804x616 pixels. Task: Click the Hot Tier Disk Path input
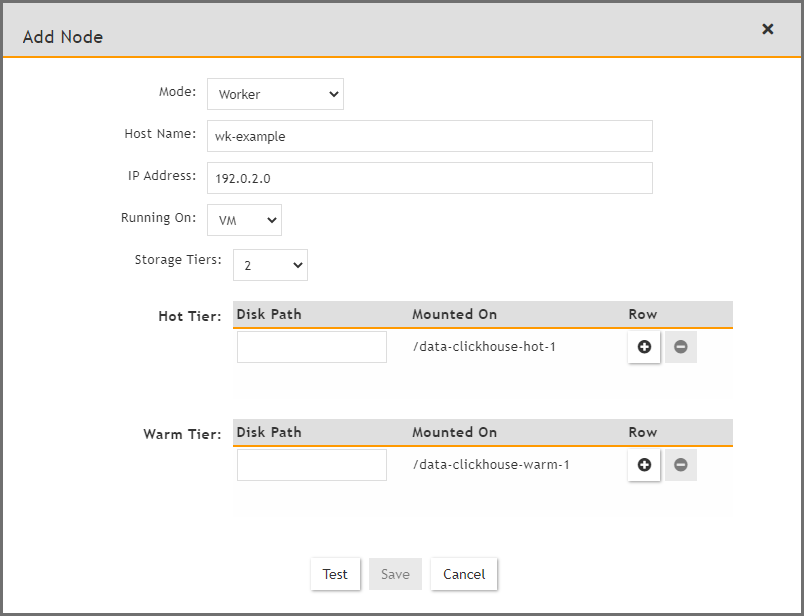pyautogui.click(x=311, y=346)
